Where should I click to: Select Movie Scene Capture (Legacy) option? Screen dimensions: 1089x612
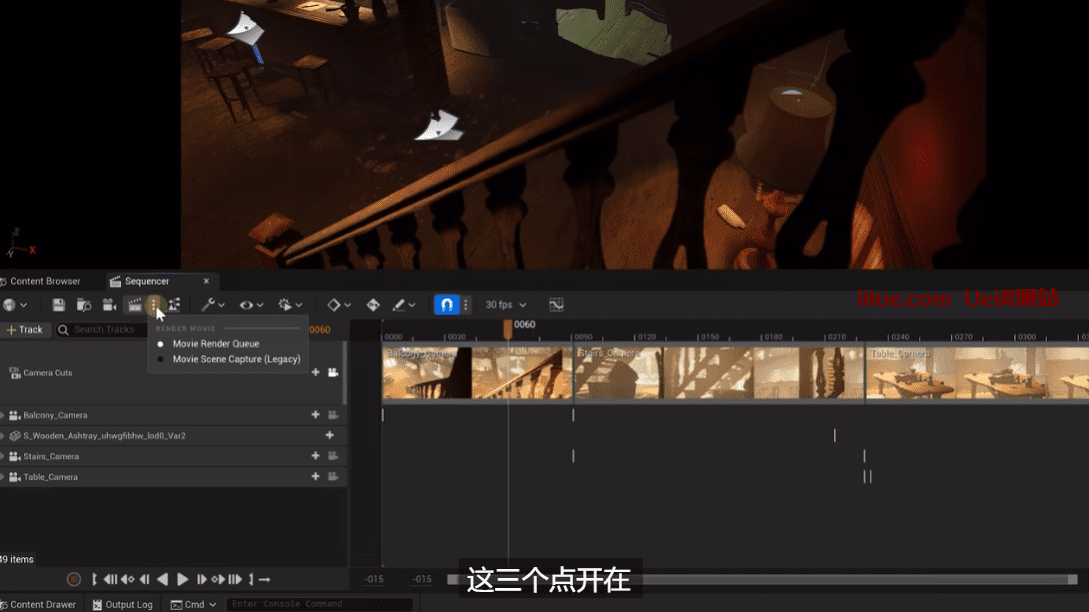click(236, 359)
